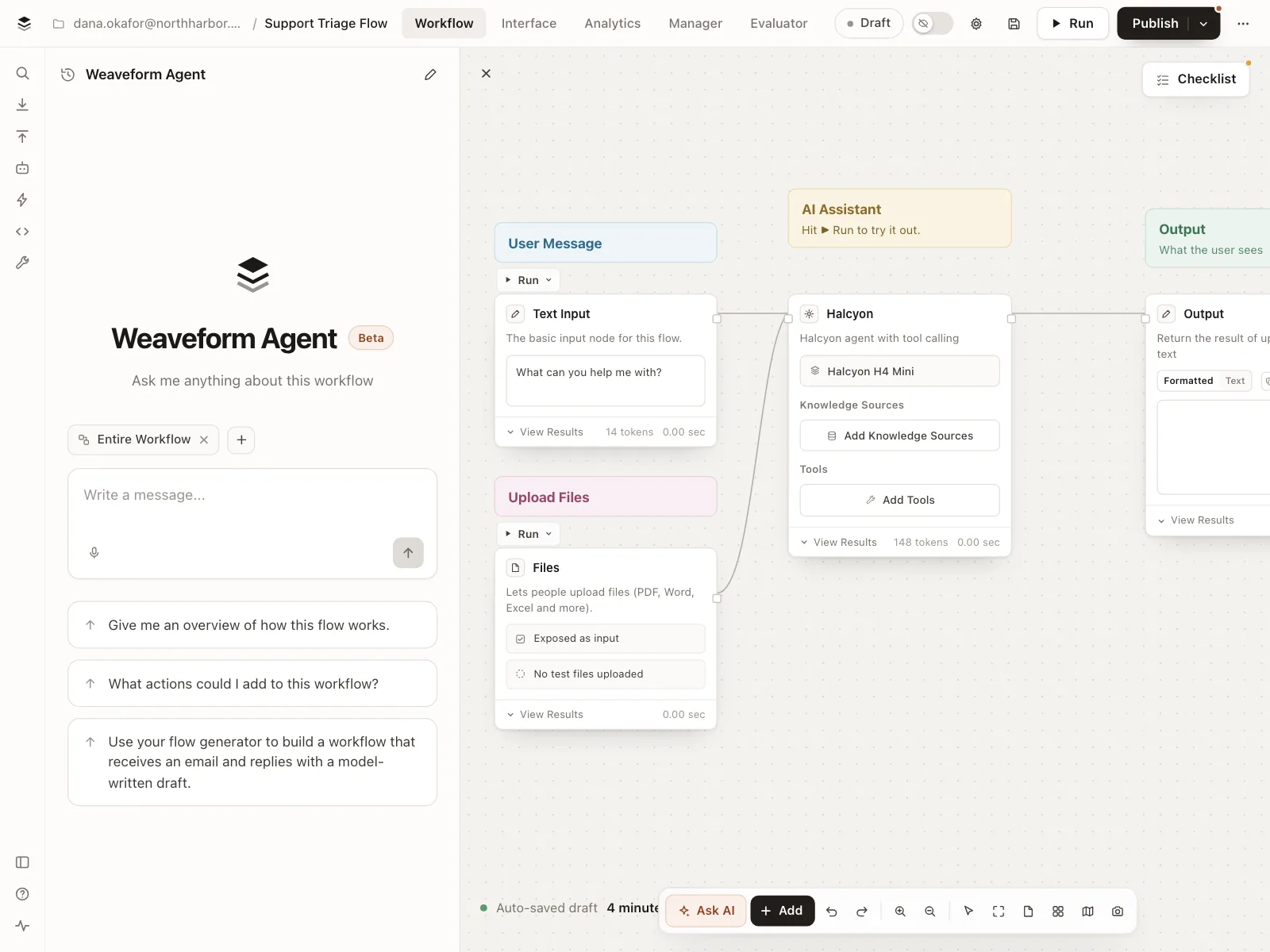Click the wrench tools icon in sidebar
The height and width of the screenshot is (952, 1270).
[x=22, y=263]
